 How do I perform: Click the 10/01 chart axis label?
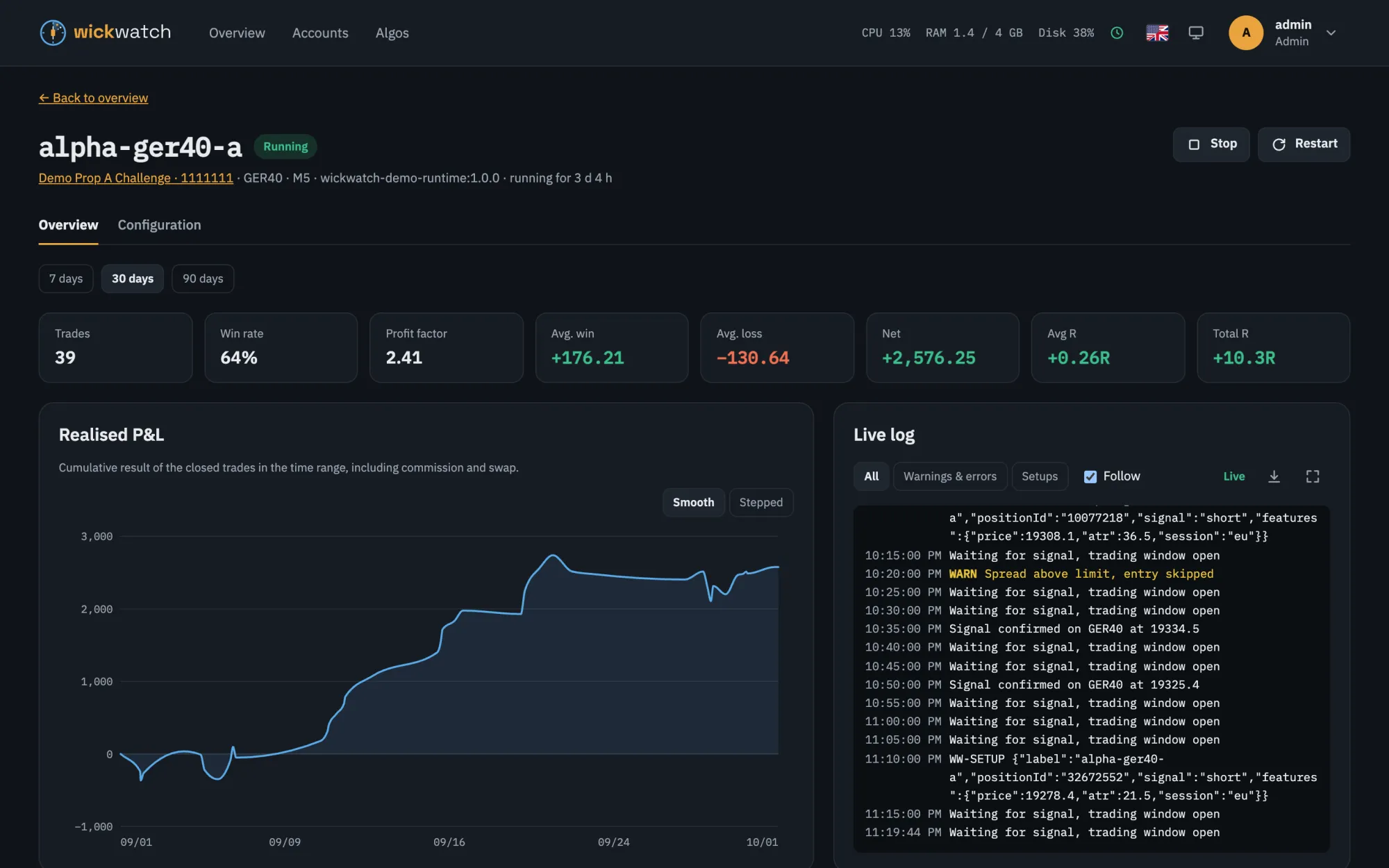(x=762, y=842)
